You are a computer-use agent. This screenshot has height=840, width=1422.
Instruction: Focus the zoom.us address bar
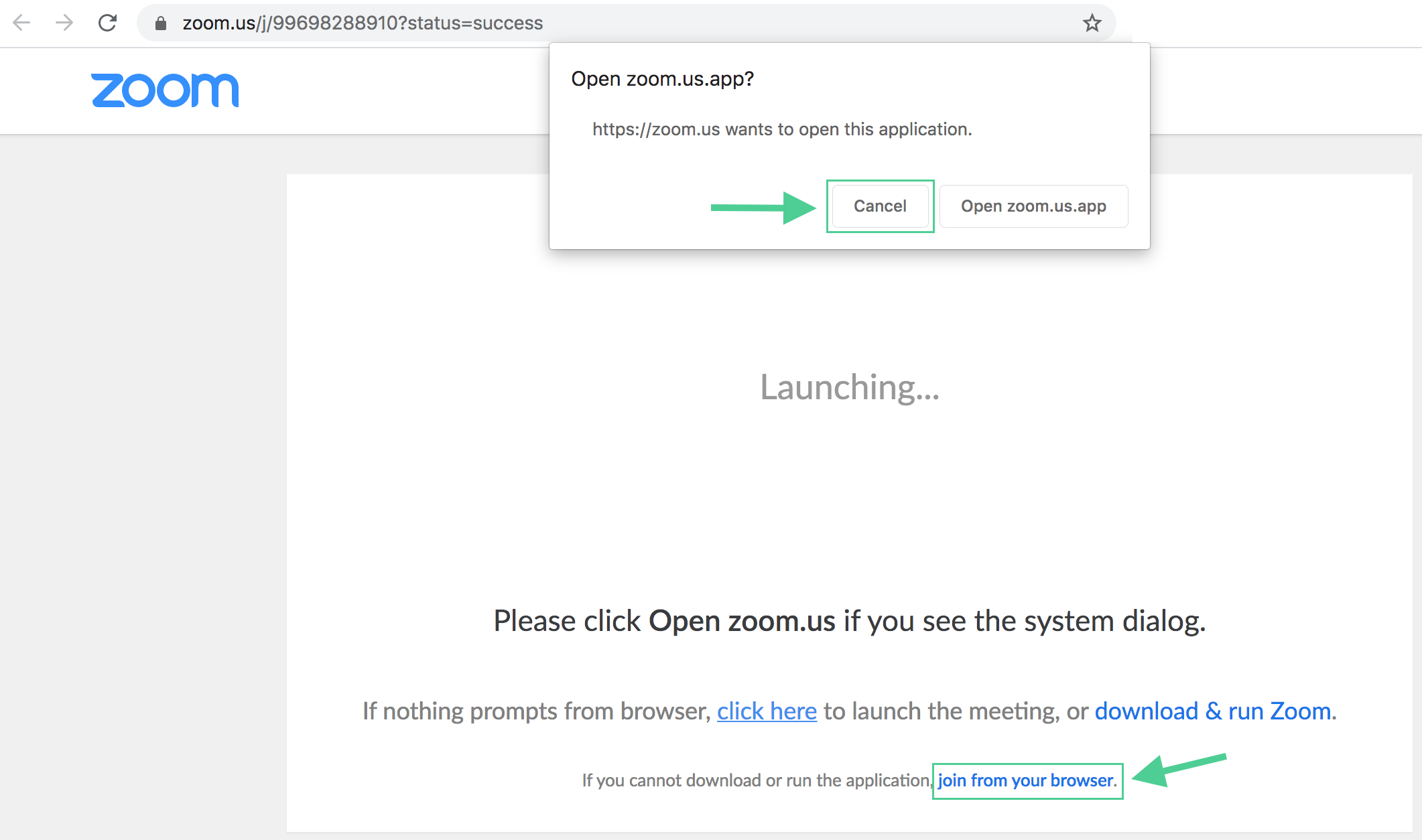tap(603, 23)
